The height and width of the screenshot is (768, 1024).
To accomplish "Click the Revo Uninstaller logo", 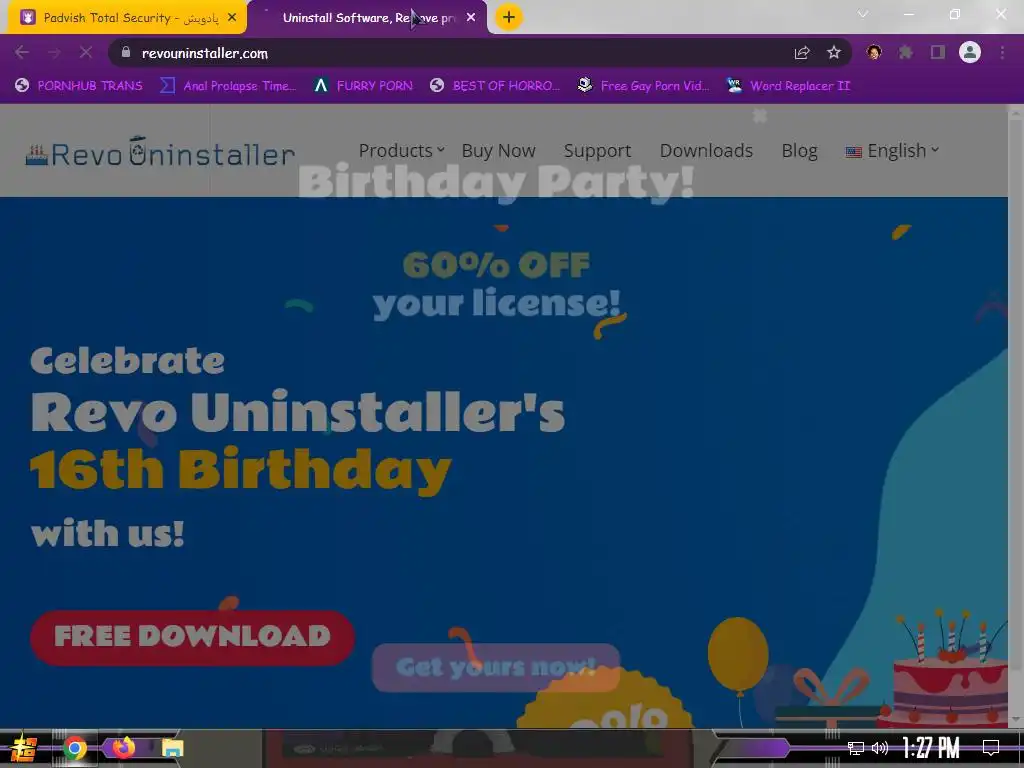I will click(160, 152).
